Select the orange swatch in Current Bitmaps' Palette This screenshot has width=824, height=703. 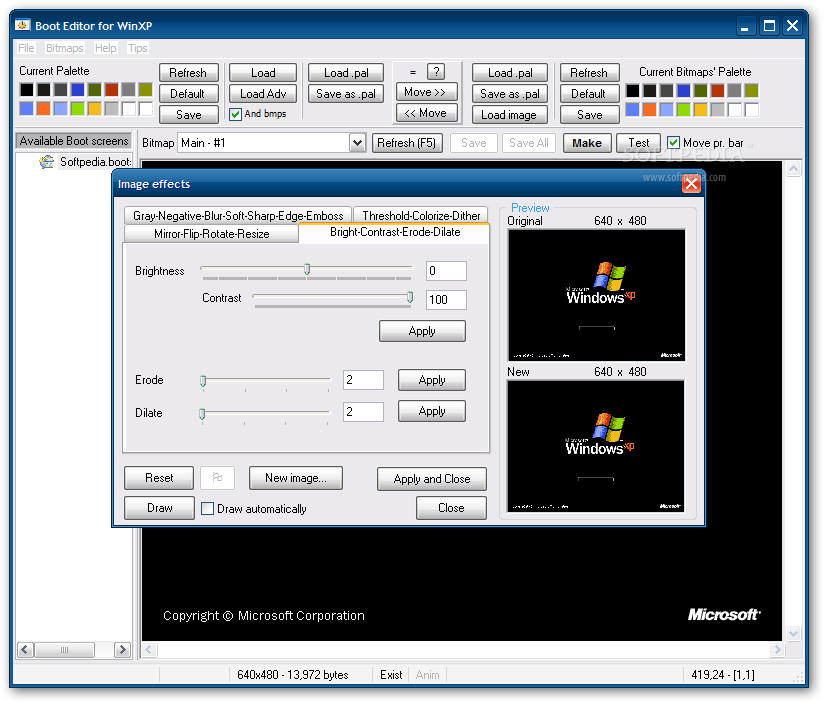point(650,109)
